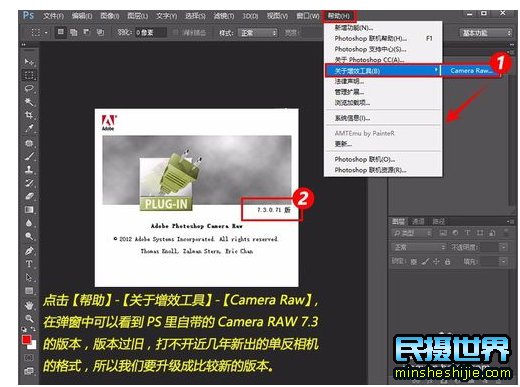Change screen mode at toolbox bottom
The image size is (520, 387).
pos(29,371)
